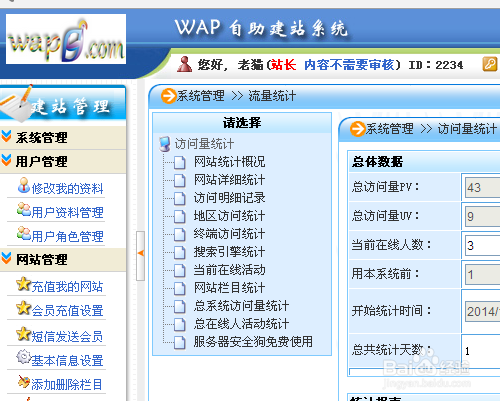Click the key icon in header
The image size is (500, 401).
click(490, 64)
